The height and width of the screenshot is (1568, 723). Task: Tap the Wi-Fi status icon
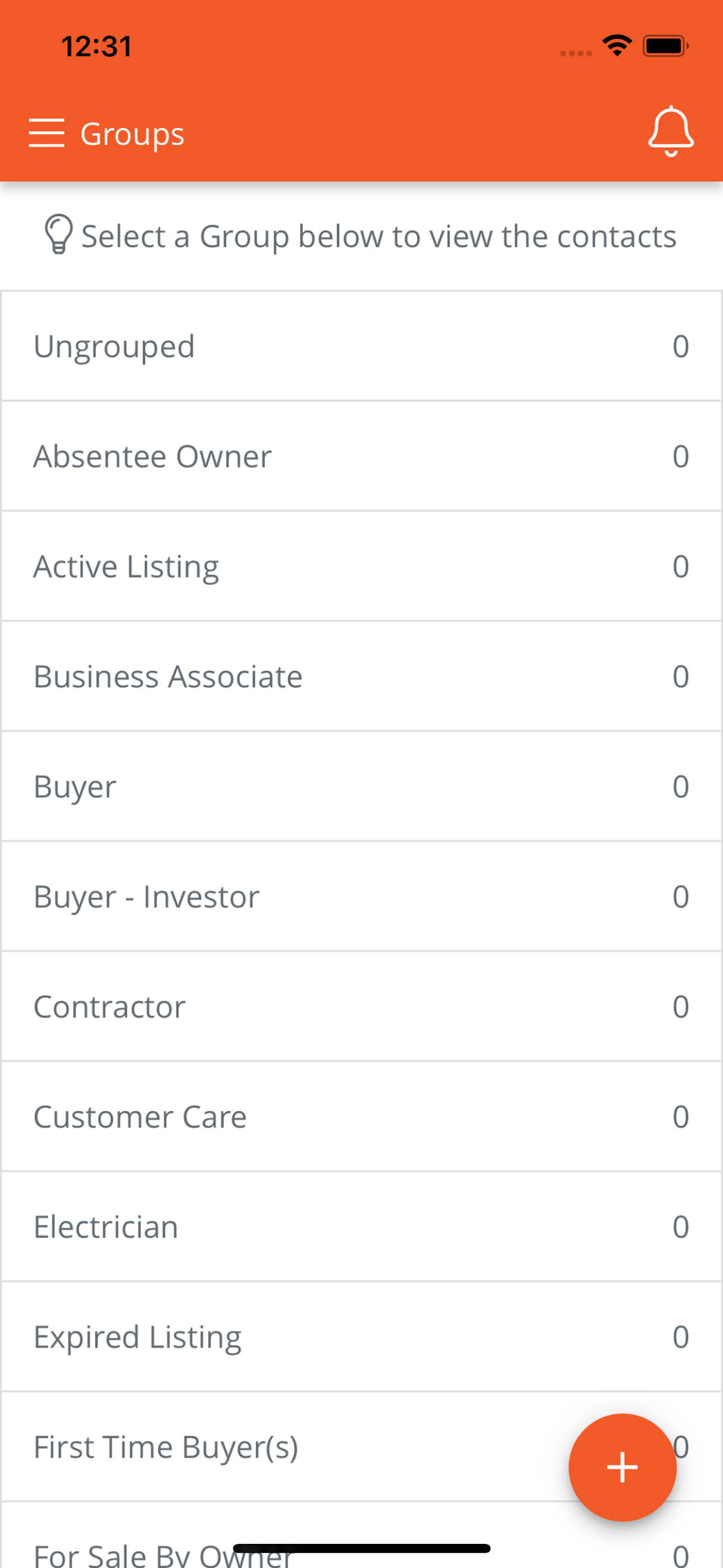click(x=617, y=45)
